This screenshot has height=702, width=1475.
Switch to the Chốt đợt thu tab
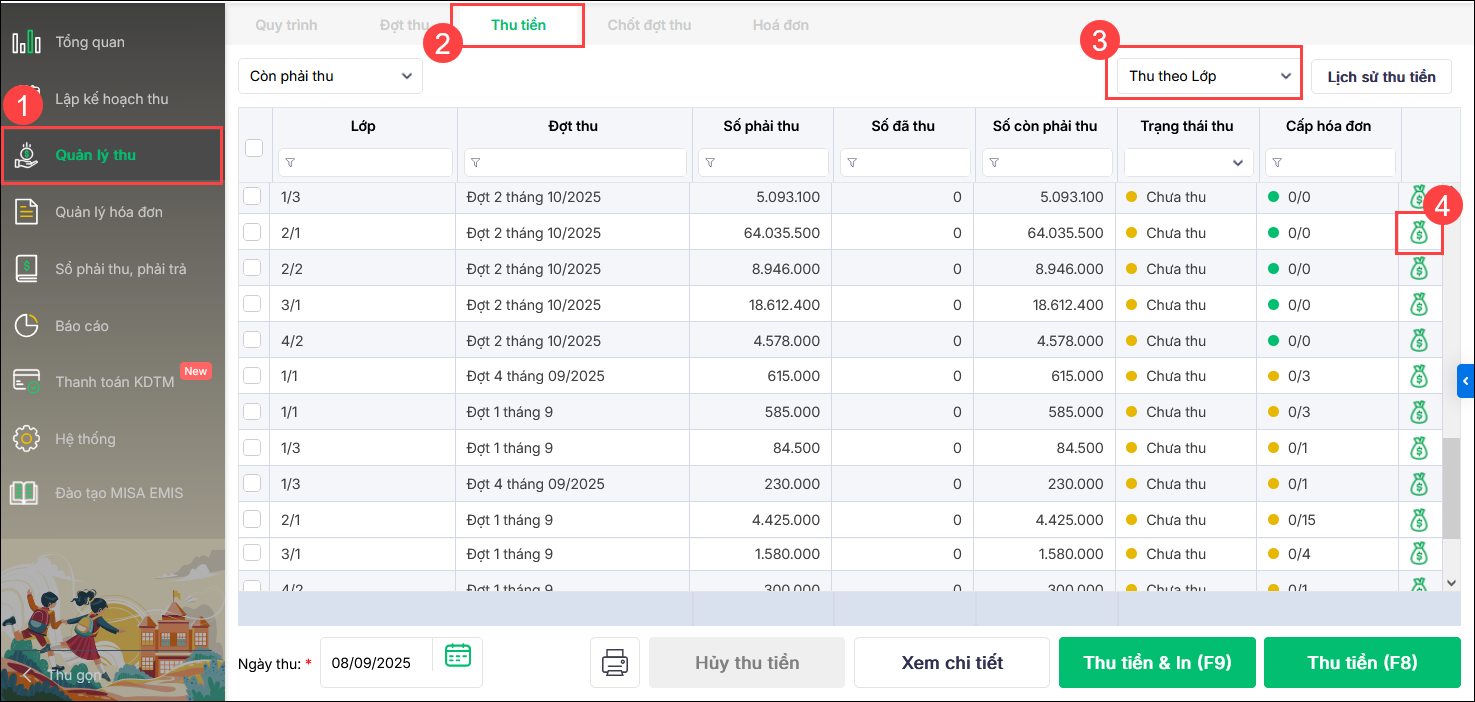(649, 25)
